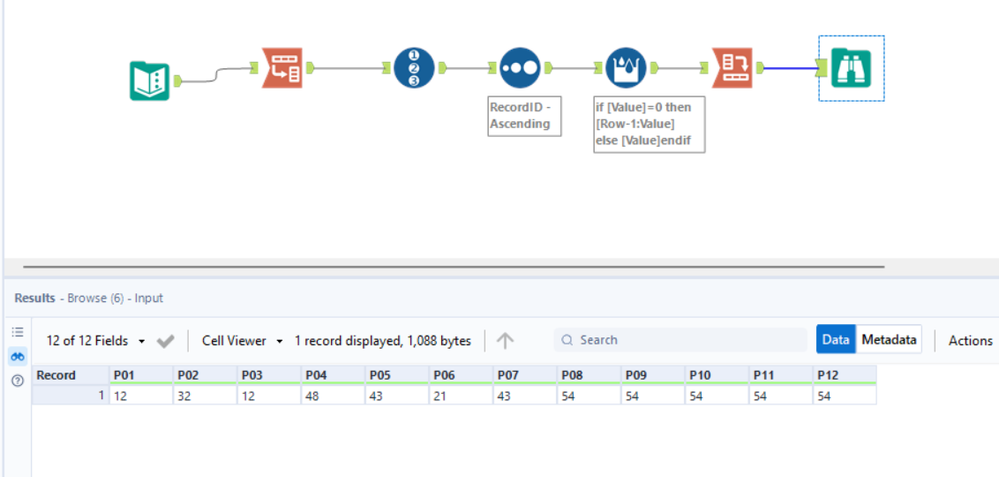Click the P04 column header
Image resolution: width=999 pixels, height=477 pixels.
(333, 375)
